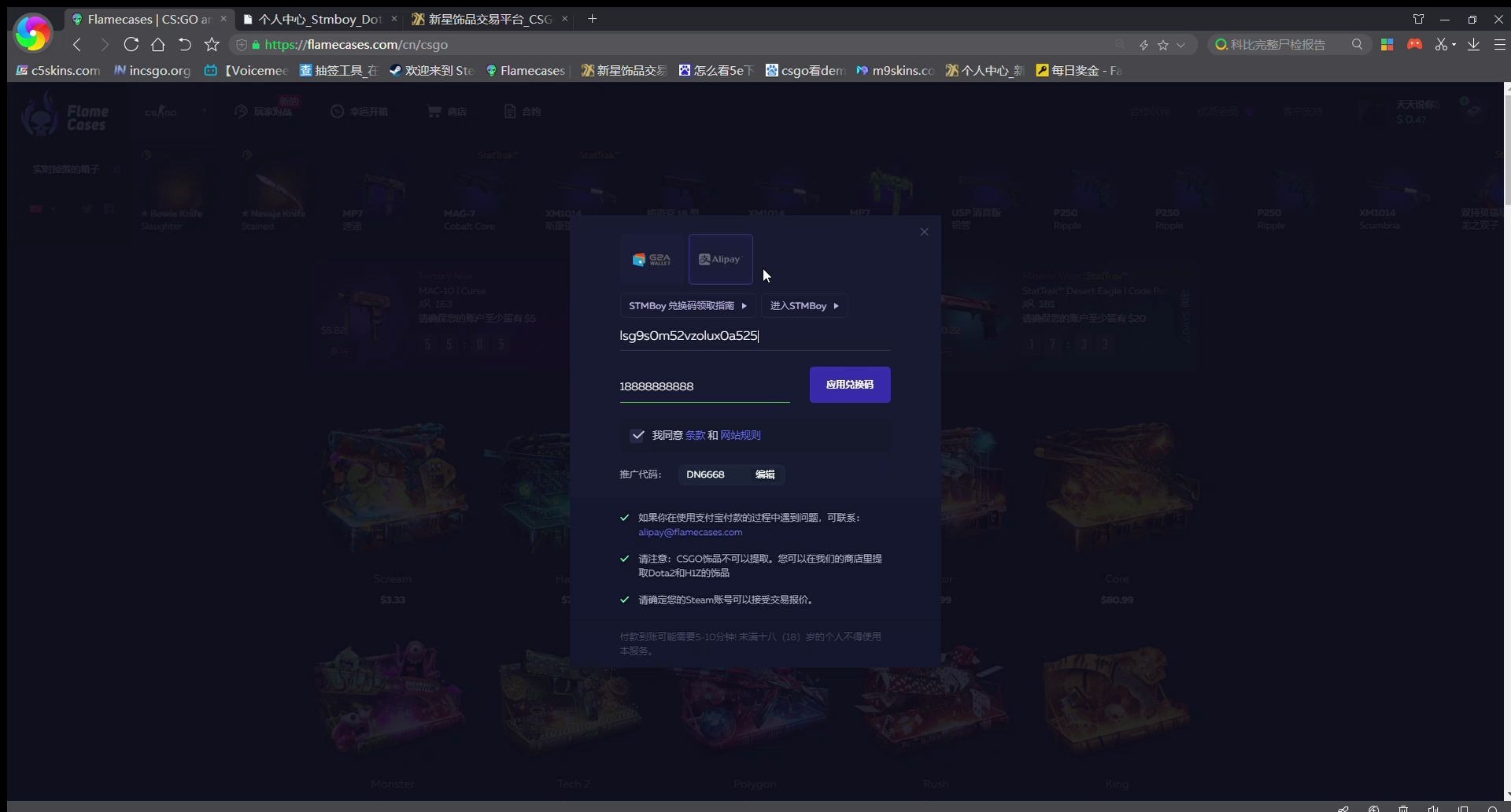1511x812 pixels.
Task: Open the STMBoy 兑换码领取指南 guide
Action: point(688,305)
